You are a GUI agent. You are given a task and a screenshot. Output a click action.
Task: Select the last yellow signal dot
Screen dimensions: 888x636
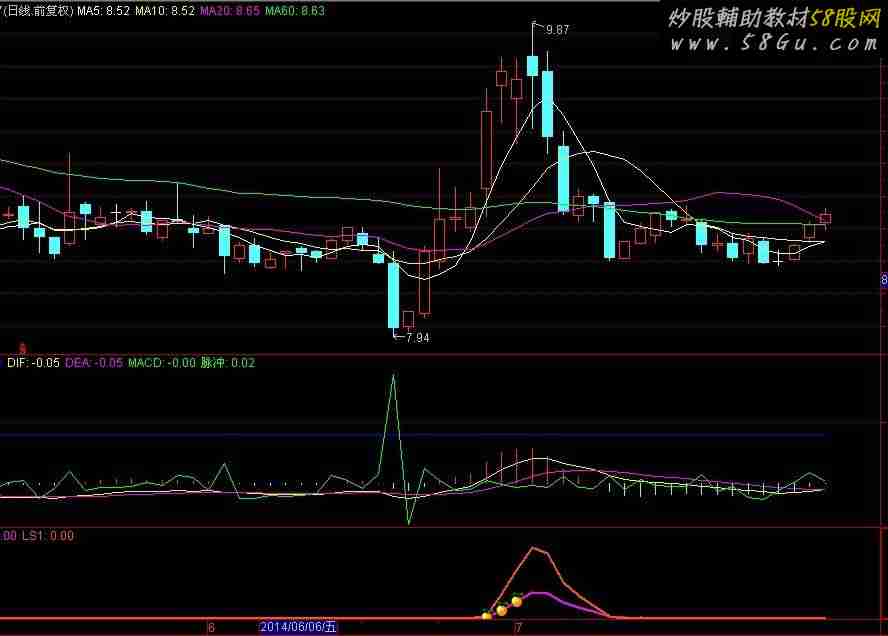click(x=517, y=601)
